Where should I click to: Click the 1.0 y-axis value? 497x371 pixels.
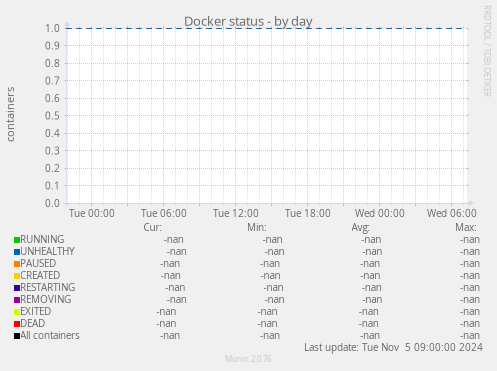[x=52, y=28]
